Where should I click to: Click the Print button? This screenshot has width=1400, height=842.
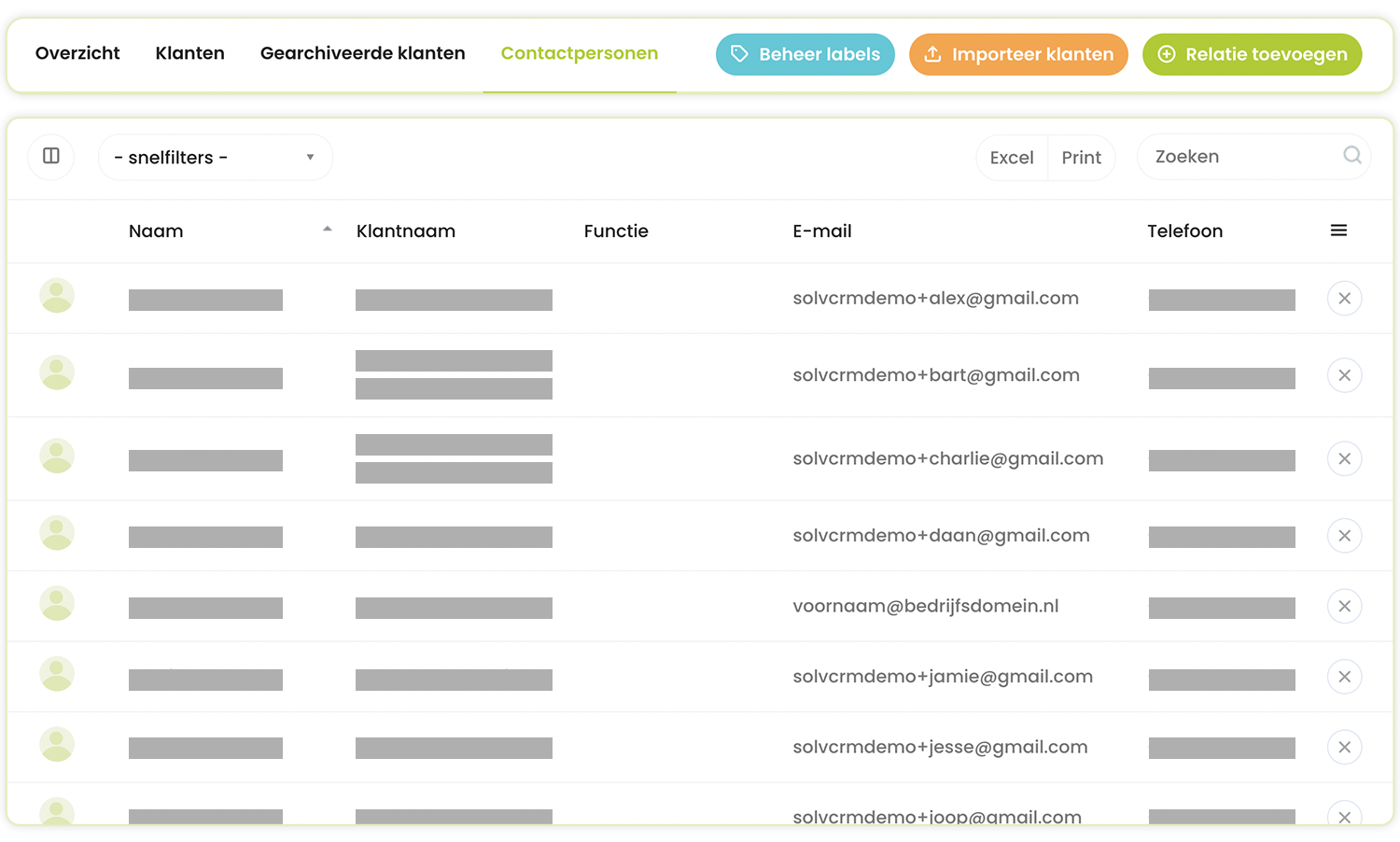click(1081, 158)
